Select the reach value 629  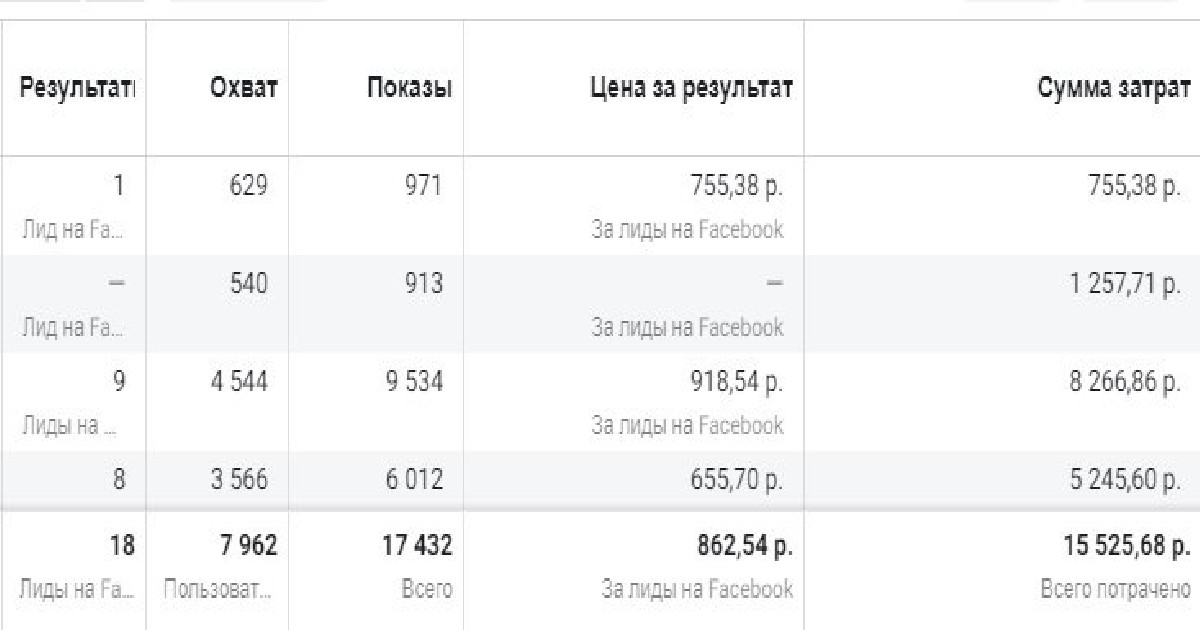tap(247, 185)
